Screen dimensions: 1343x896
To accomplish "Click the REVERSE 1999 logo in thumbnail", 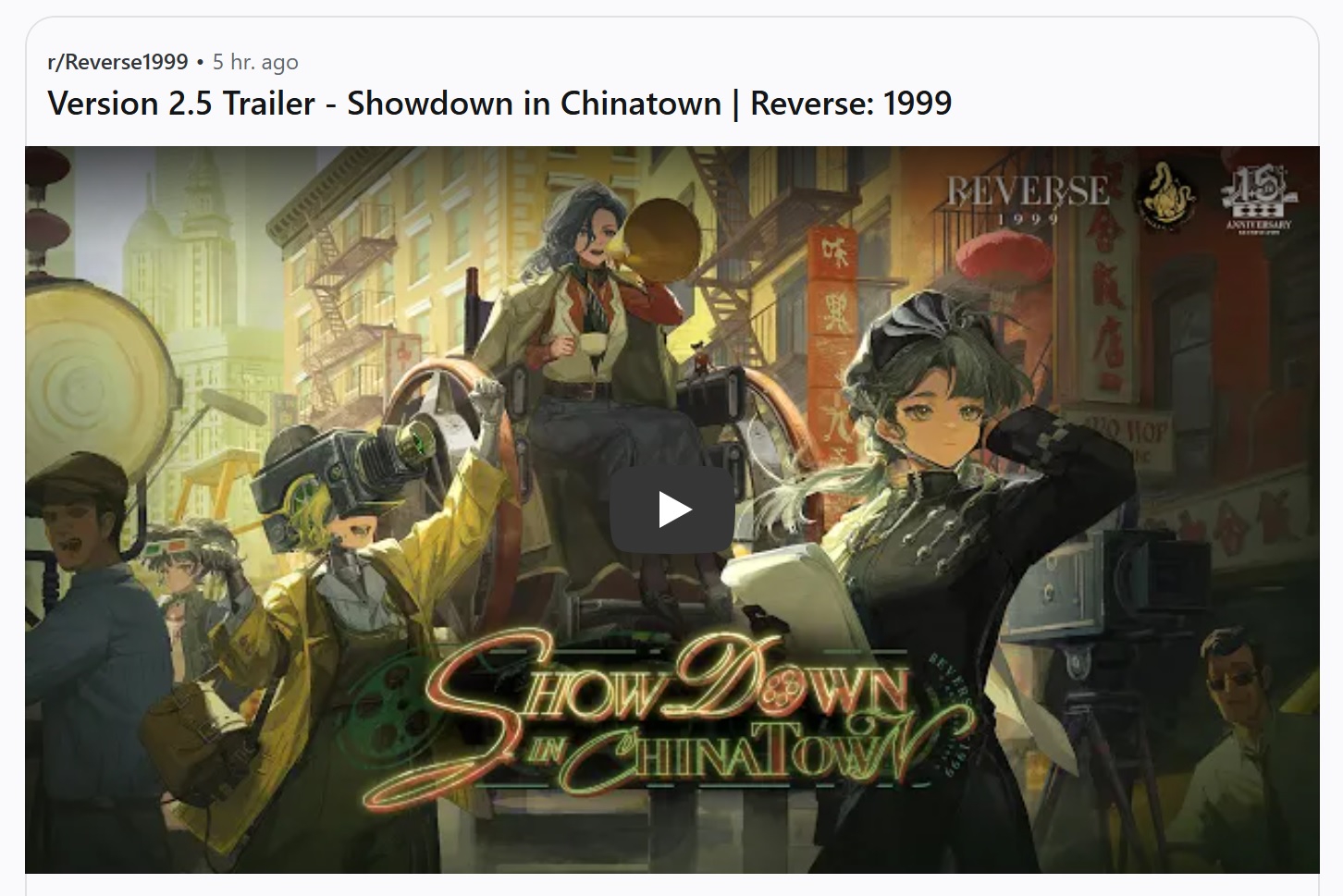I will coord(1027,197).
